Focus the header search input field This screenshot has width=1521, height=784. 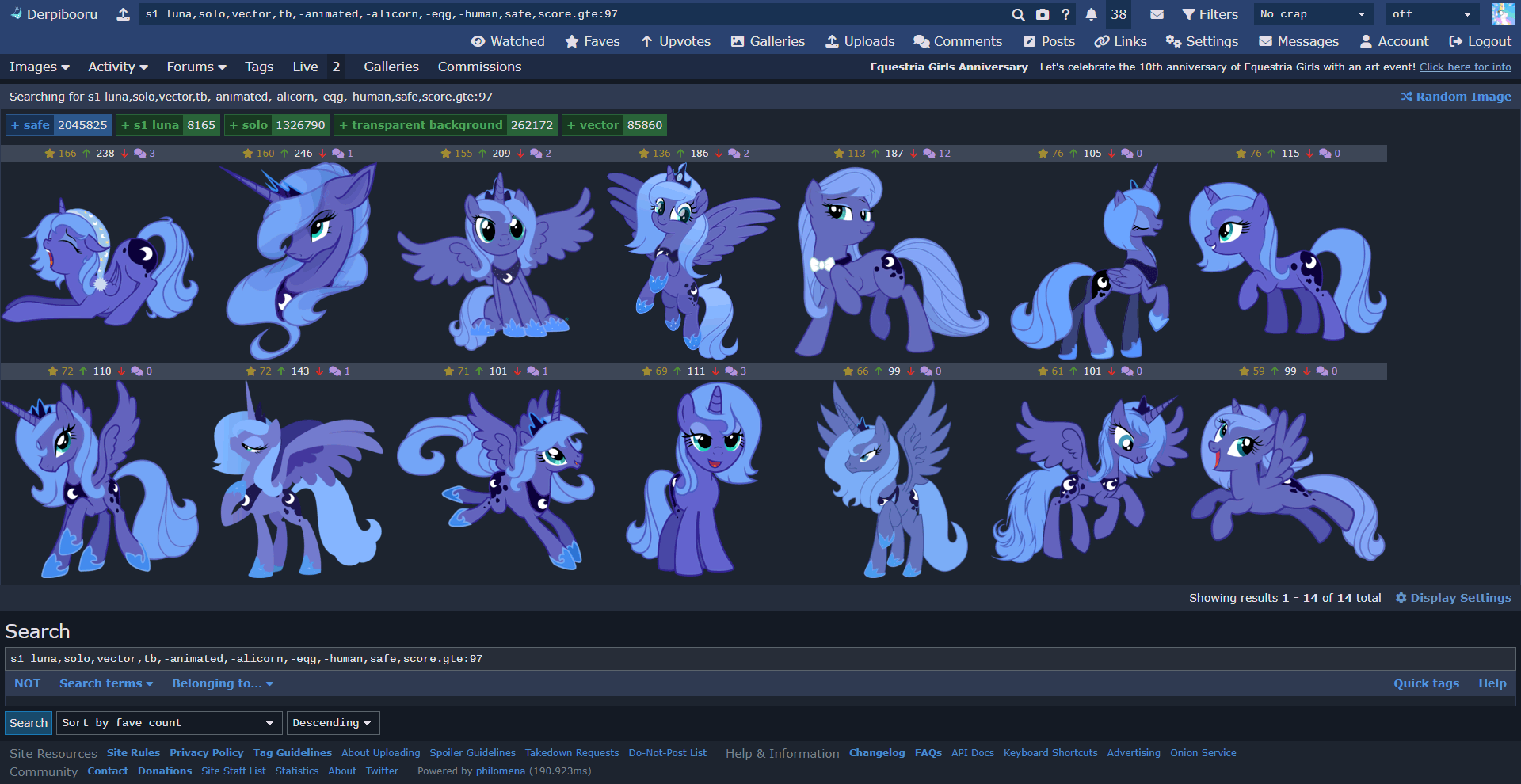click(572, 14)
